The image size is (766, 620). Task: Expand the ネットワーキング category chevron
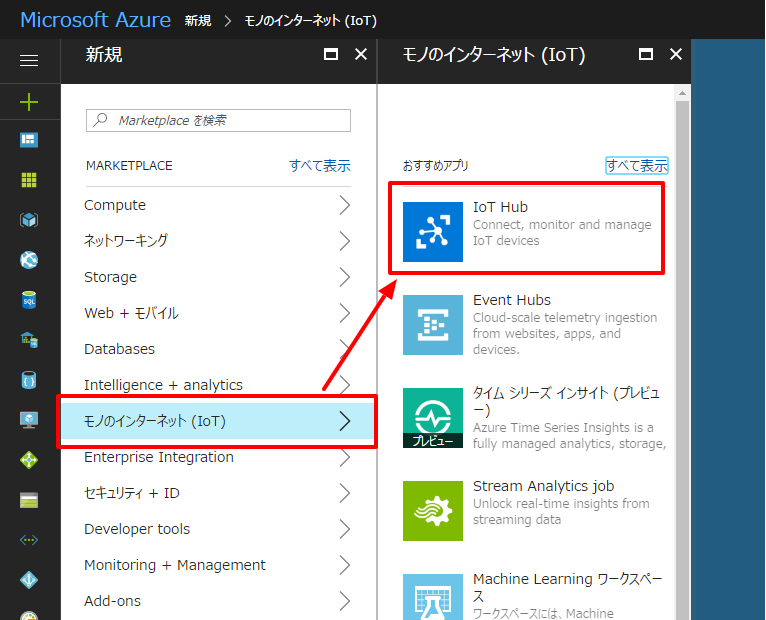(x=345, y=241)
